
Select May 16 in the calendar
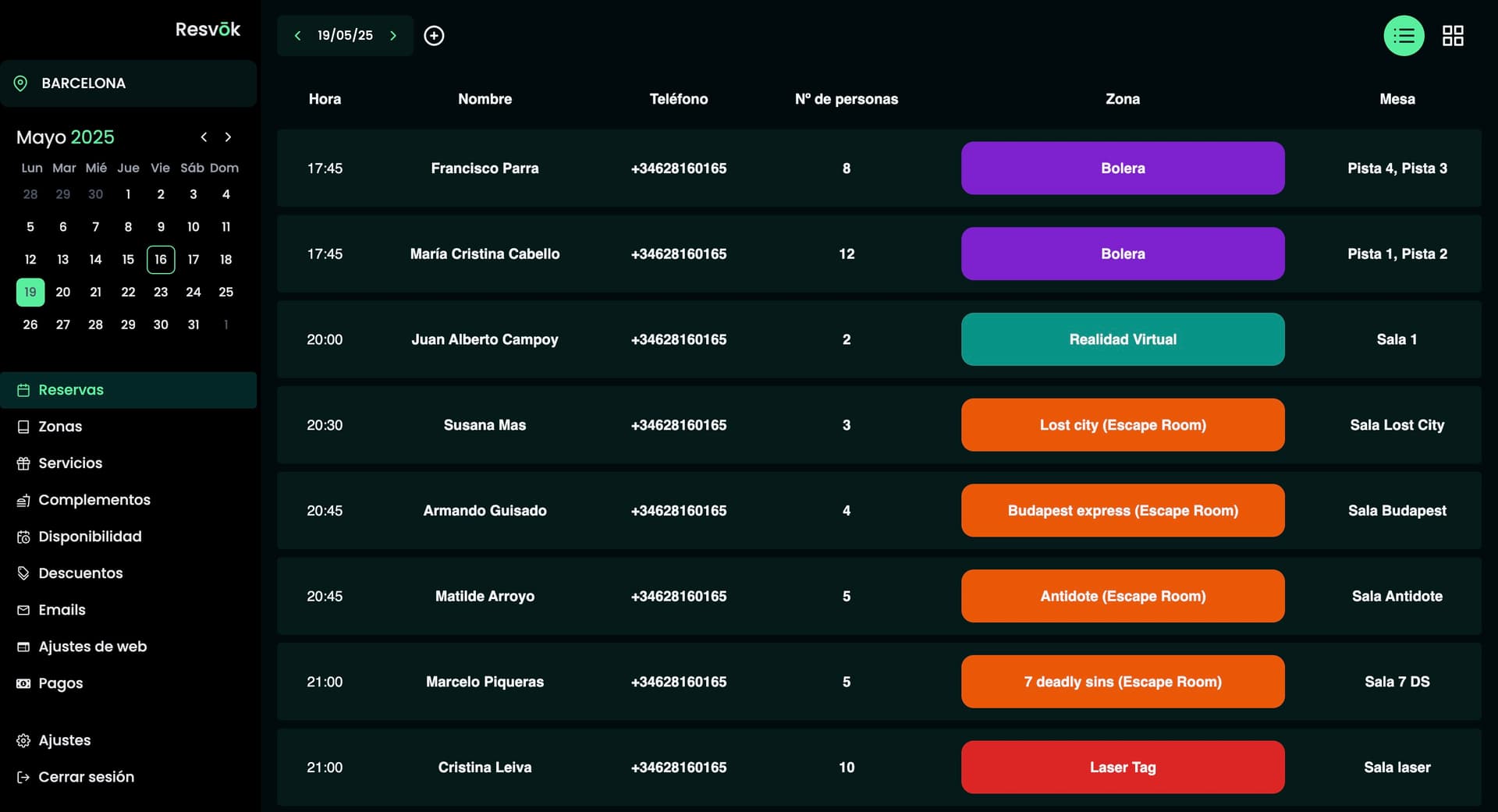coord(161,260)
